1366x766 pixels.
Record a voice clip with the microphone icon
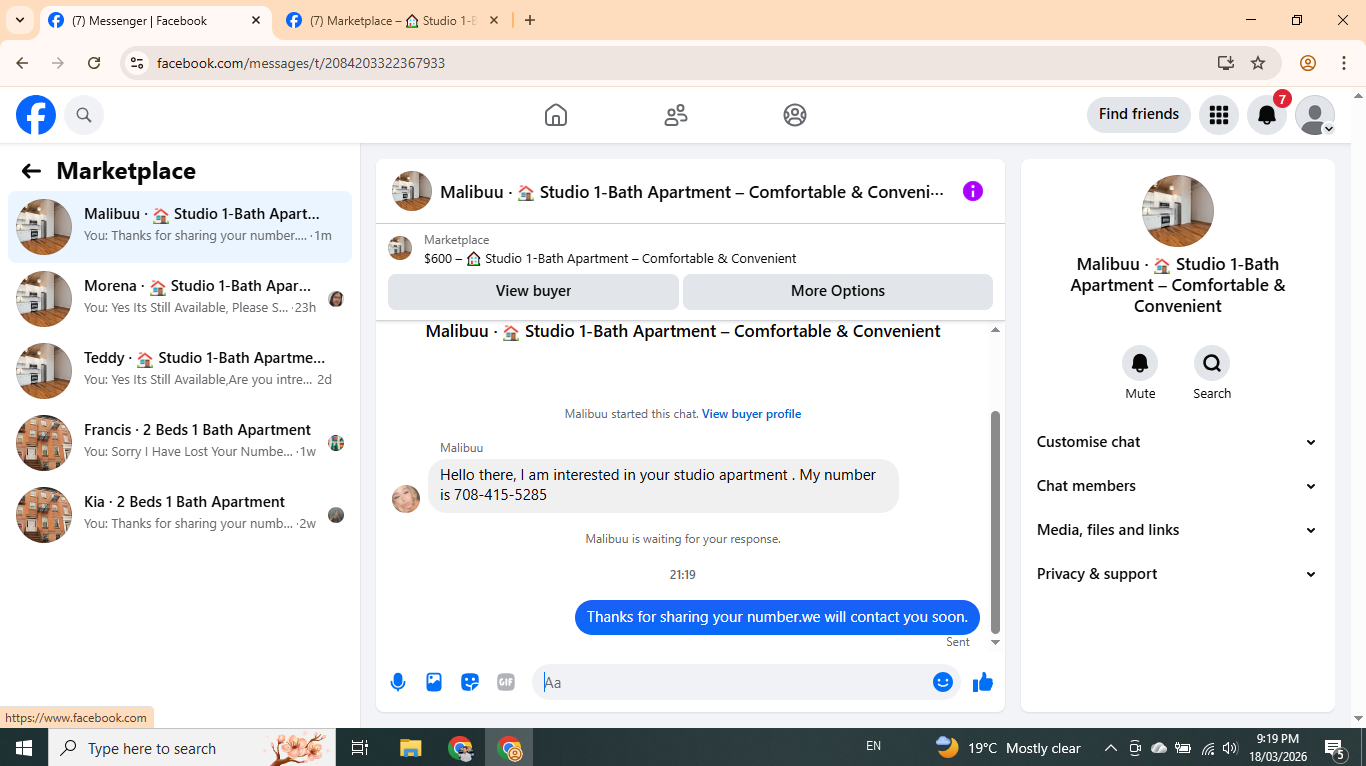pyautogui.click(x=398, y=682)
